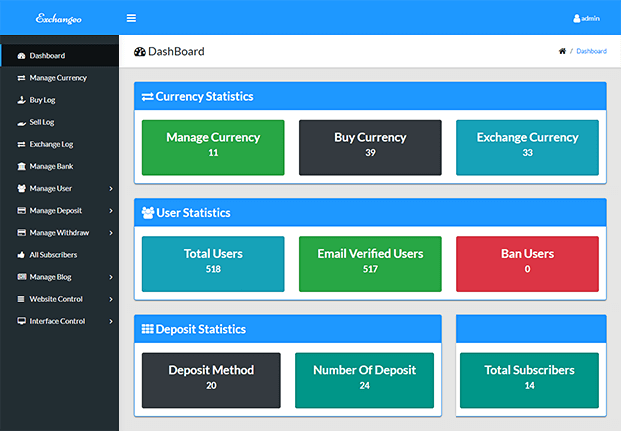Screen dimensions: 621x431
Task: Click the Currency Statistics heading
Action: coord(204,97)
